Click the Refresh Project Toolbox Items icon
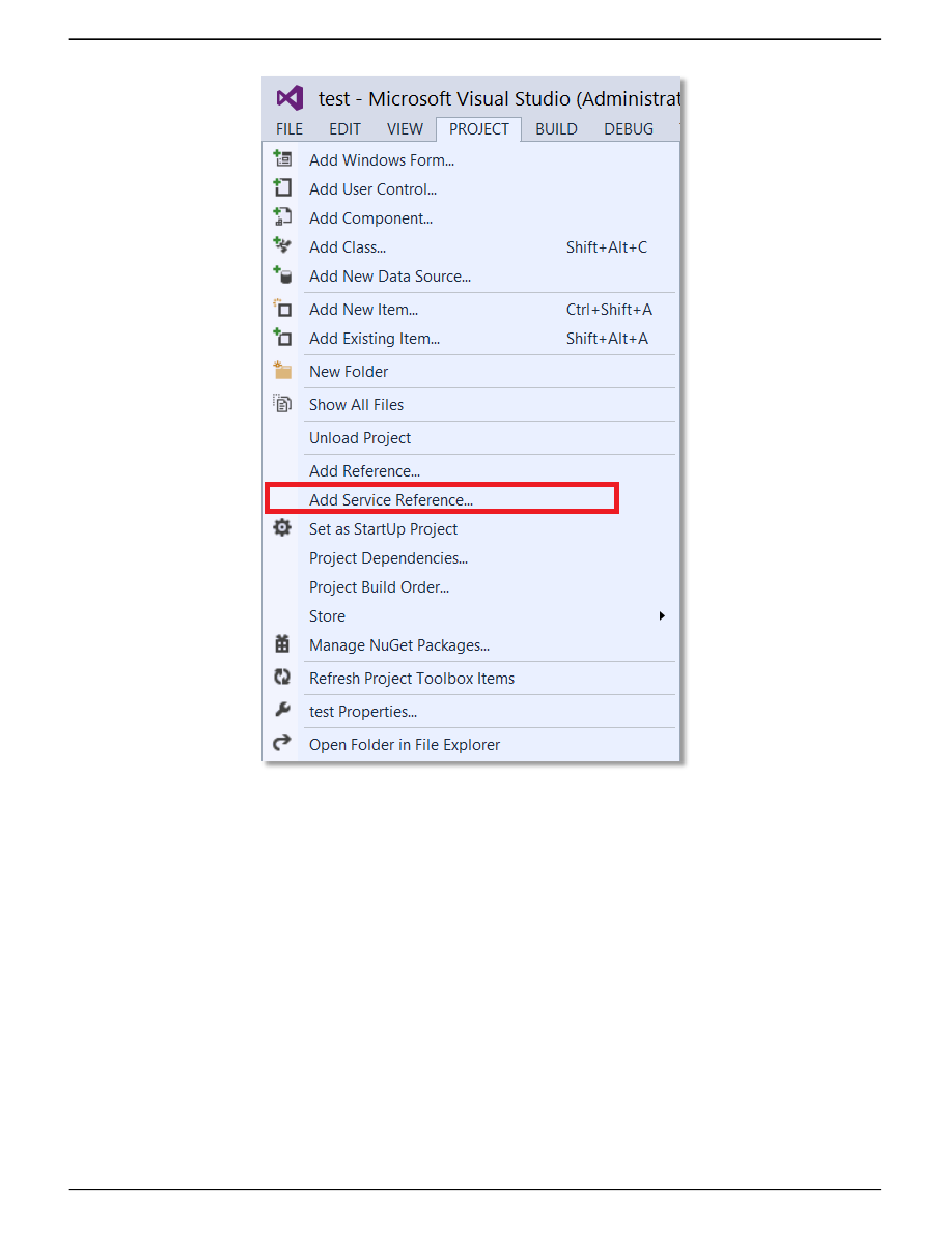950x1260 pixels. click(x=283, y=678)
